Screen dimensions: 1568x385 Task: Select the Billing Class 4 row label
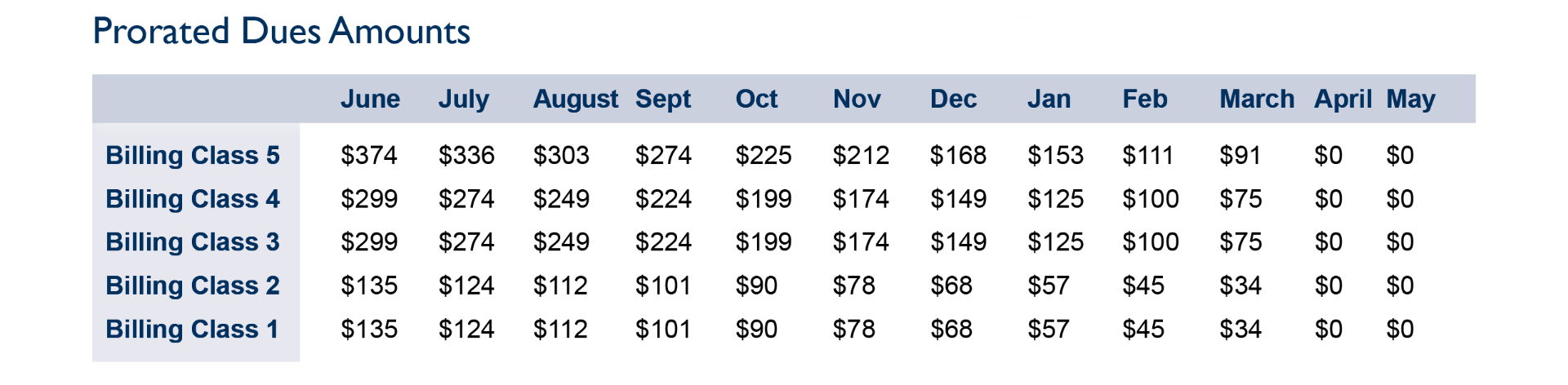point(193,198)
